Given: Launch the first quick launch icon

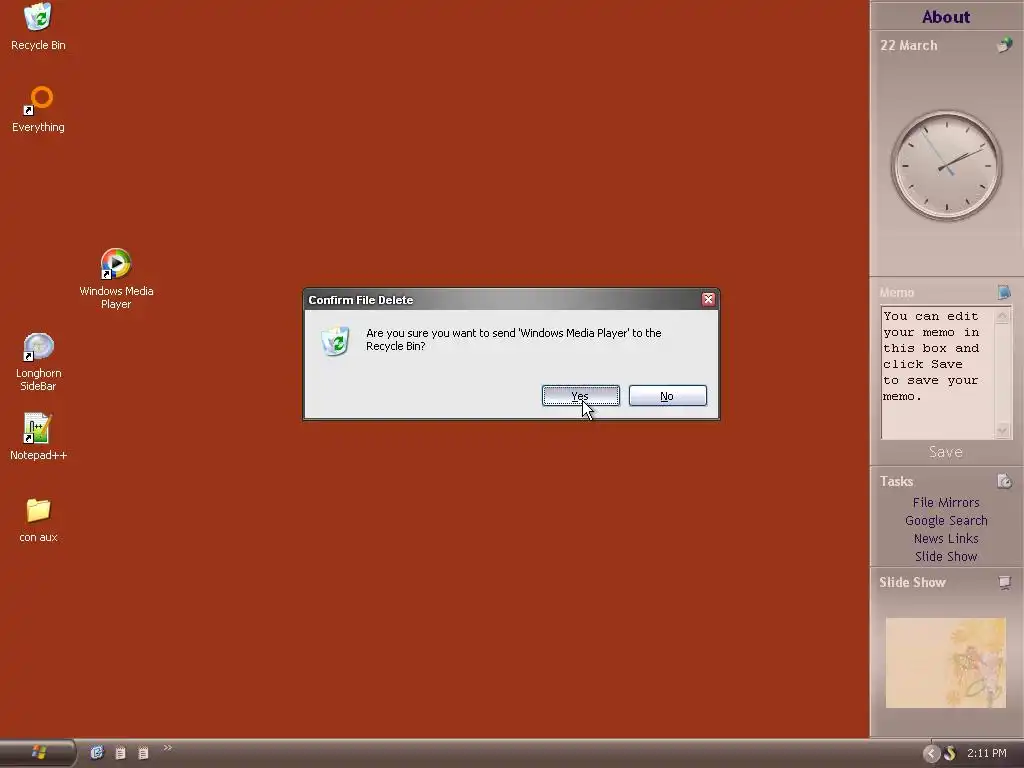Looking at the screenshot, I should pyautogui.click(x=97, y=753).
